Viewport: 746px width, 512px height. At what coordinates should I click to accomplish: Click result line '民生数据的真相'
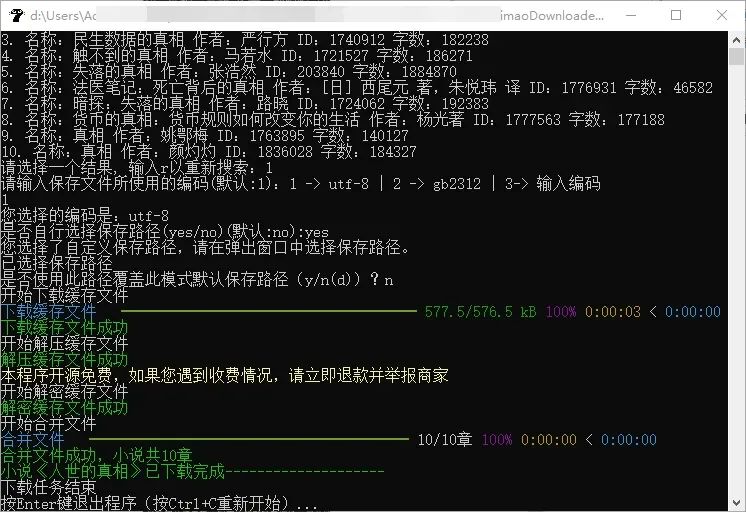coord(245,39)
